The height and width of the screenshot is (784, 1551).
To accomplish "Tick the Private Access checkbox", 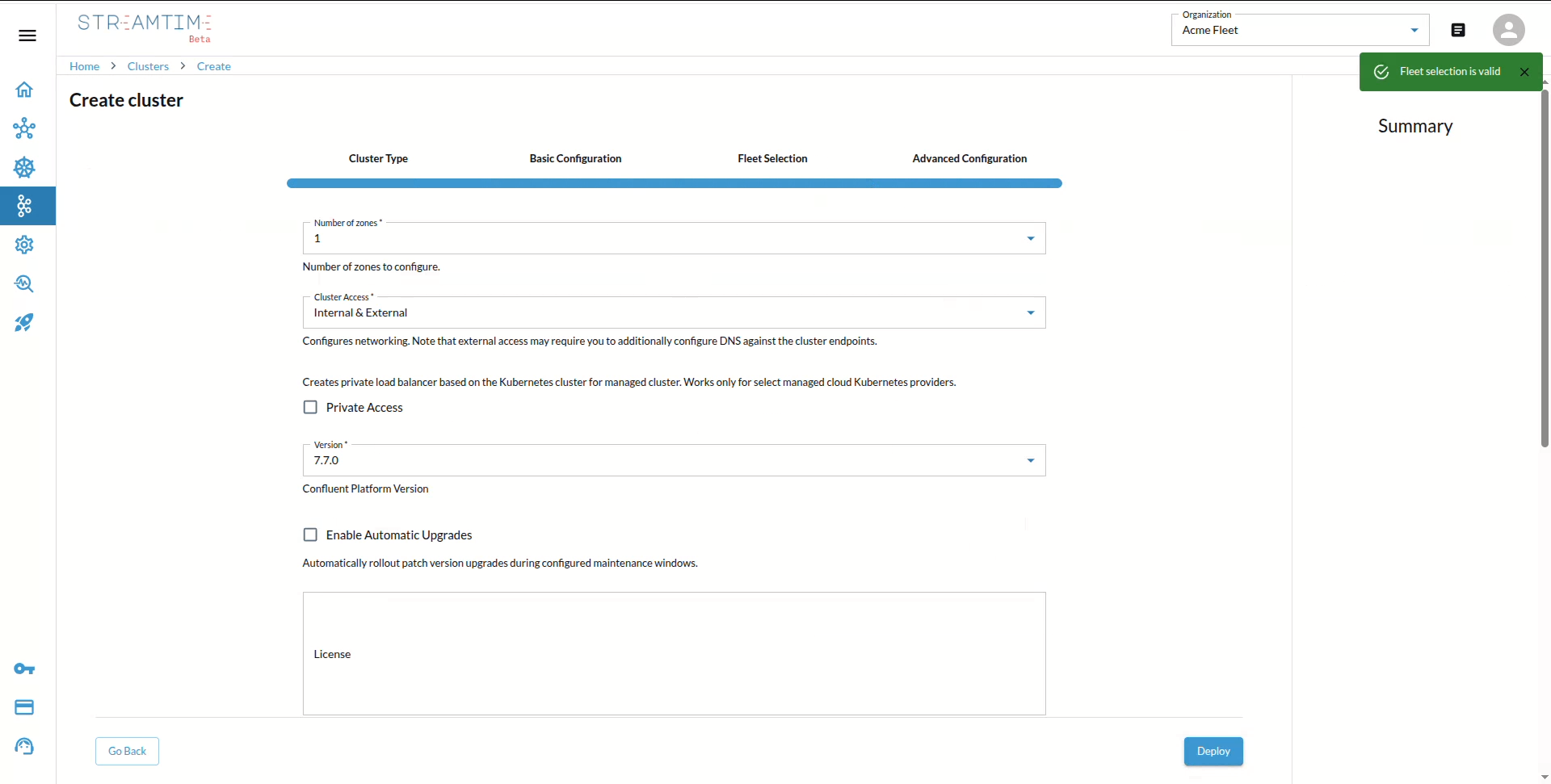I will pos(310,408).
